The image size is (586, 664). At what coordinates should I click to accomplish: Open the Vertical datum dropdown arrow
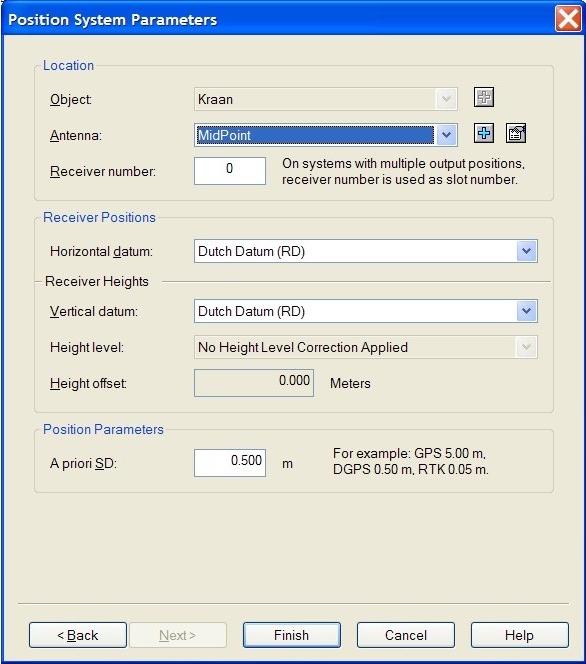[x=526, y=311]
